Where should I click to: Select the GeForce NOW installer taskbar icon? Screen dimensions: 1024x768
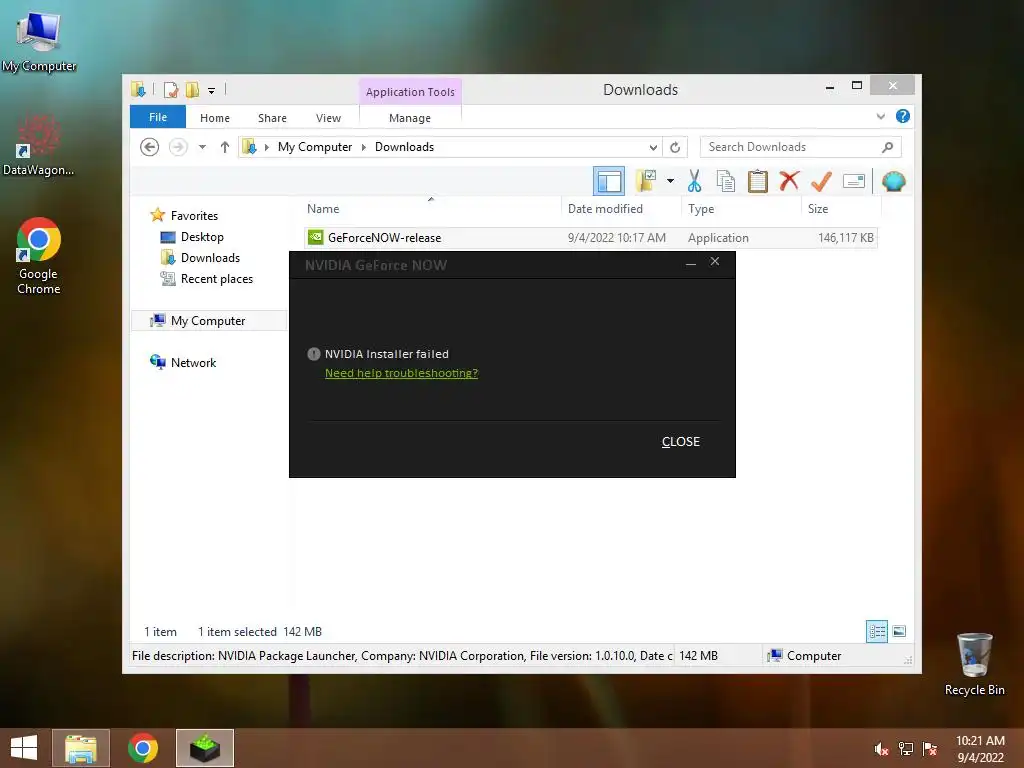pyautogui.click(x=205, y=748)
